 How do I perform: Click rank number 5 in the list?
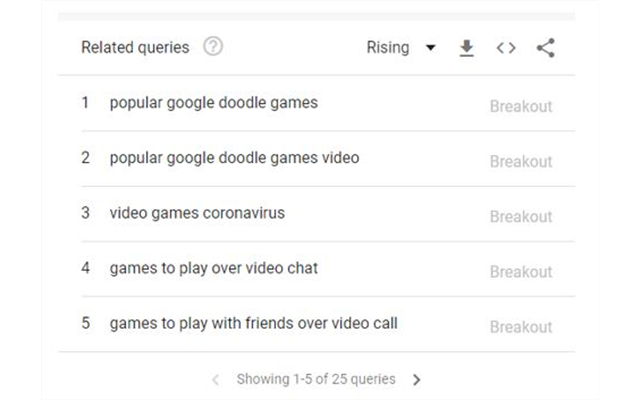click(86, 323)
